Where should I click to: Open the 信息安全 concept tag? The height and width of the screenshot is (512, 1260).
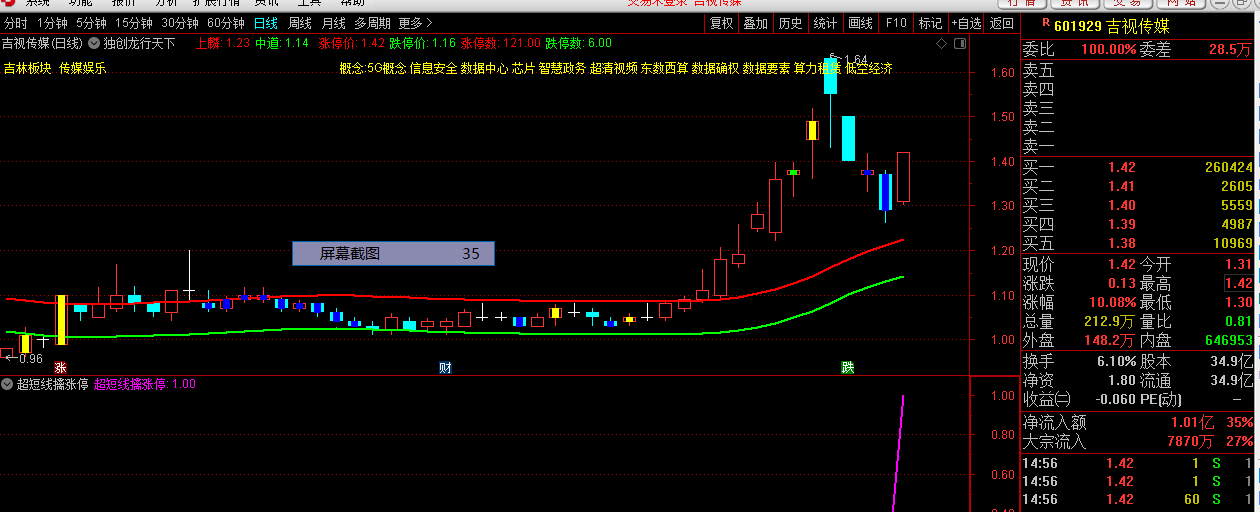(x=433, y=68)
